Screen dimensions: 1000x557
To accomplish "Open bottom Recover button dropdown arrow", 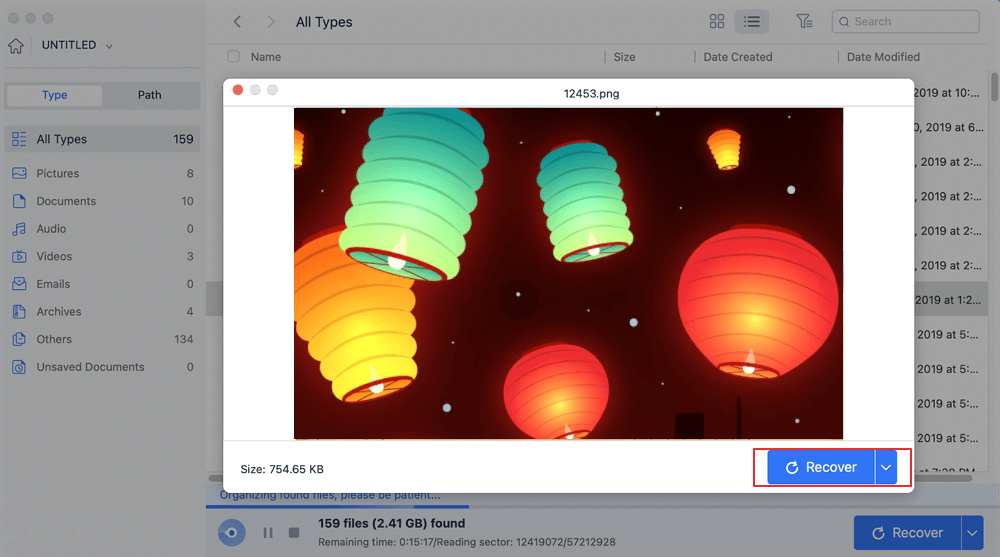I will click(974, 533).
